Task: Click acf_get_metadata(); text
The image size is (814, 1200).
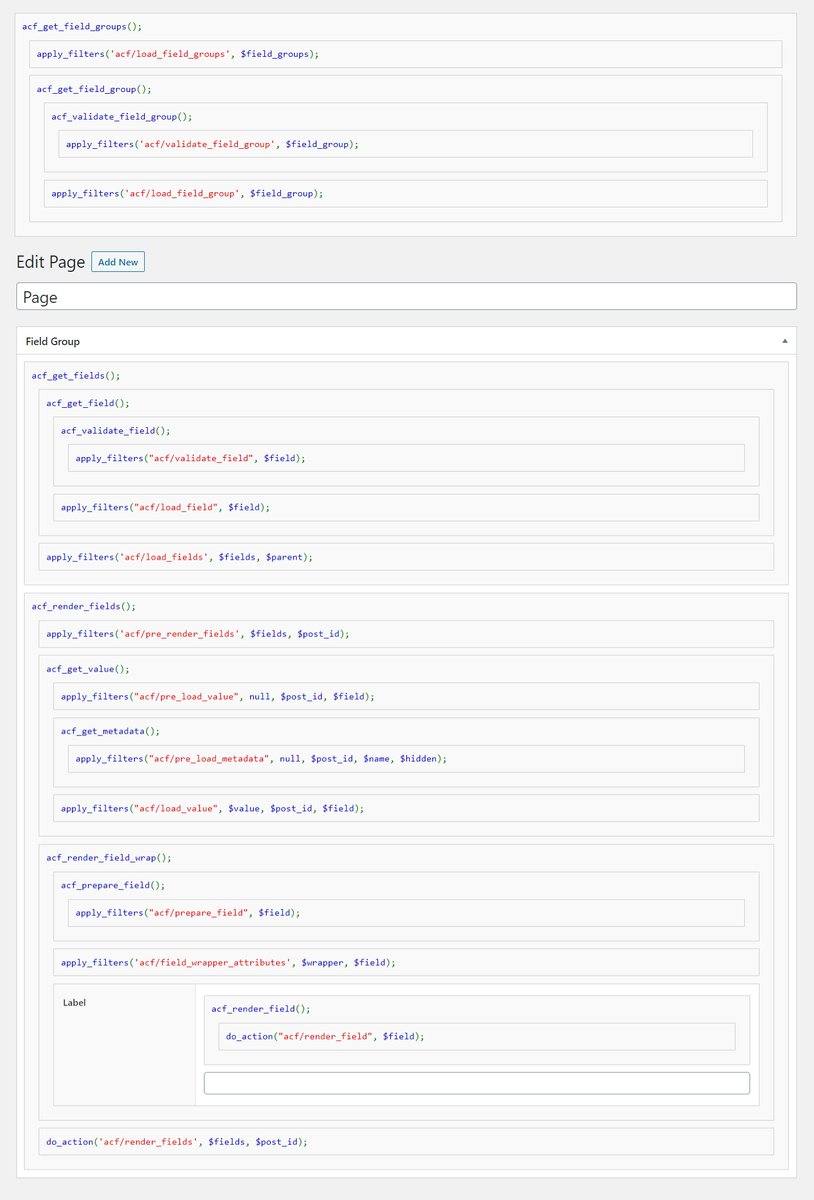Action: pos(110,731)
